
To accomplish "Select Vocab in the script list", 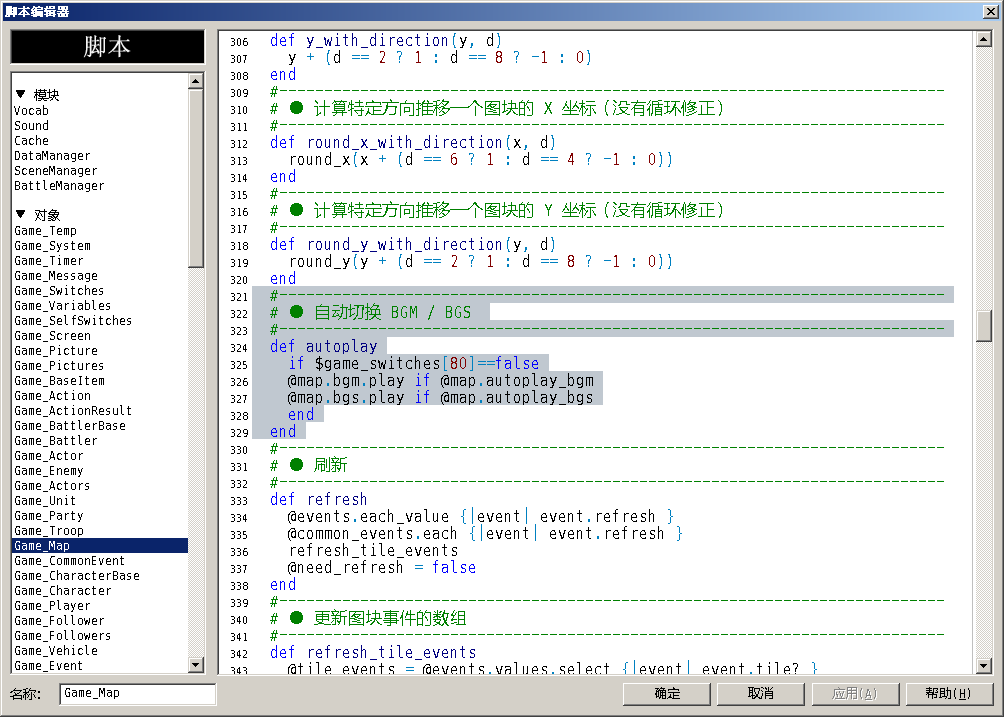I will click(x=31, y=111).
